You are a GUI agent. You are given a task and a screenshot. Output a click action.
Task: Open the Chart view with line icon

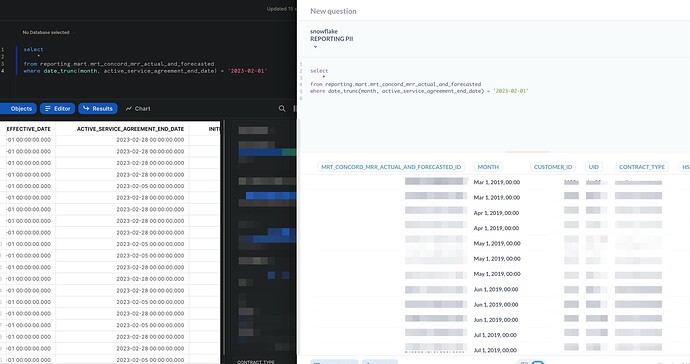pos(138,108)
